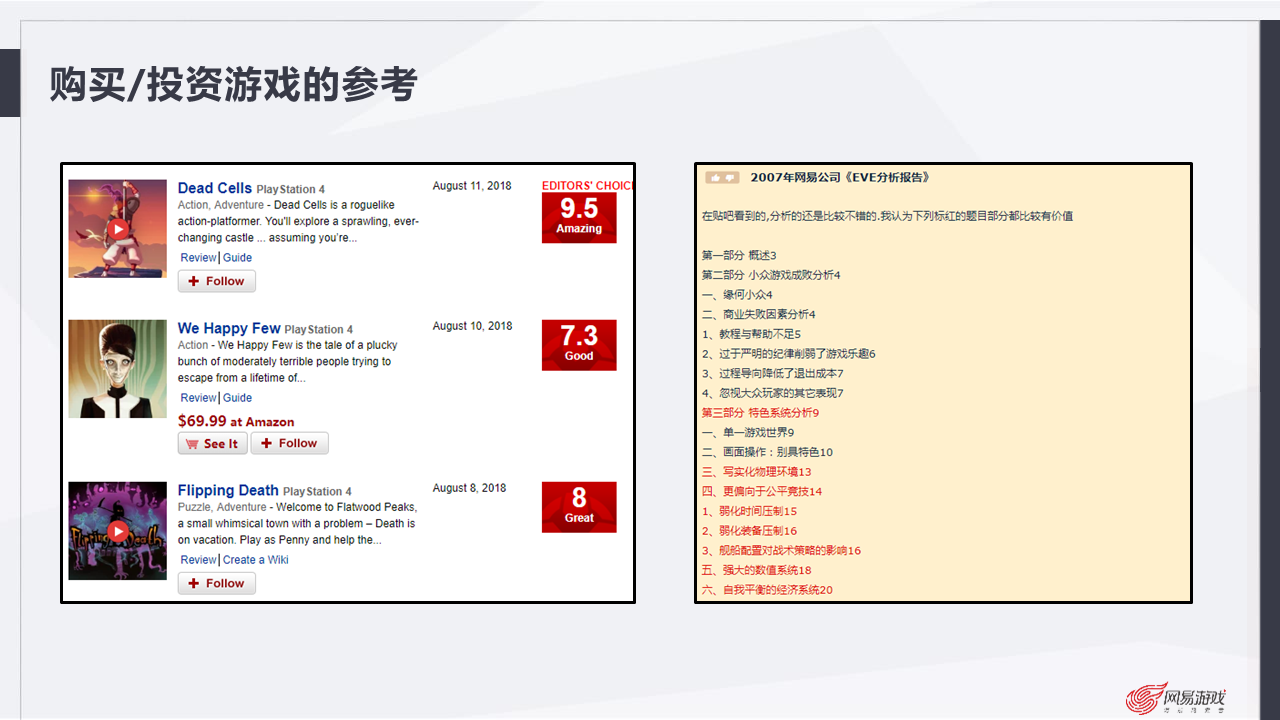Viewport: 1280px width, 720px height.
Task: Open the Review link for We Happy Few
Action: [x=197, y=397]
